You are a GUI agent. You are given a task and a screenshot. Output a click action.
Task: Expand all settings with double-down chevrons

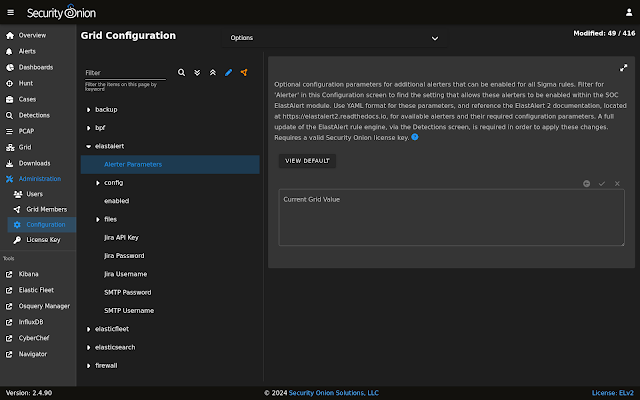coord(197,72)
